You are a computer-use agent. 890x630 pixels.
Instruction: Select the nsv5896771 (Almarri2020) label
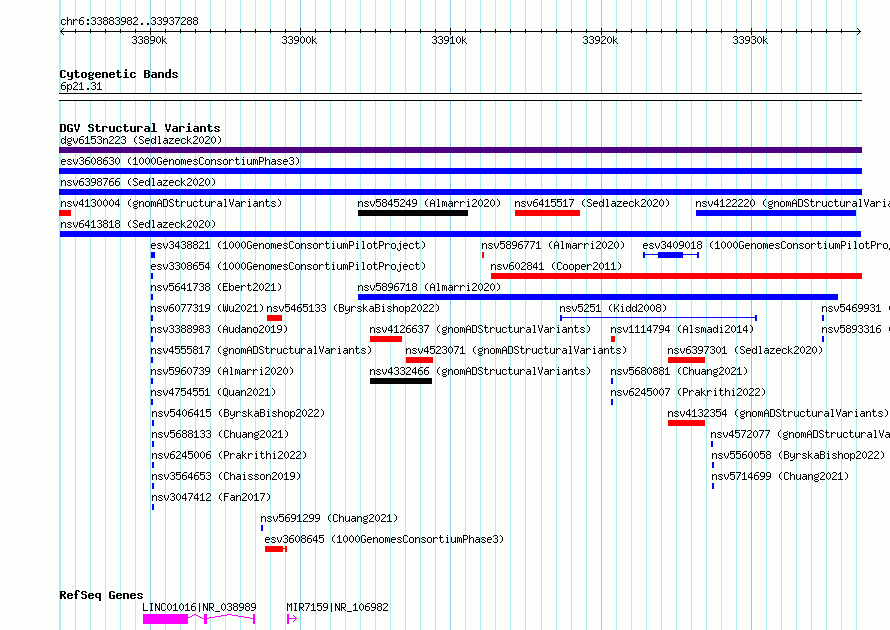point(553,245)
